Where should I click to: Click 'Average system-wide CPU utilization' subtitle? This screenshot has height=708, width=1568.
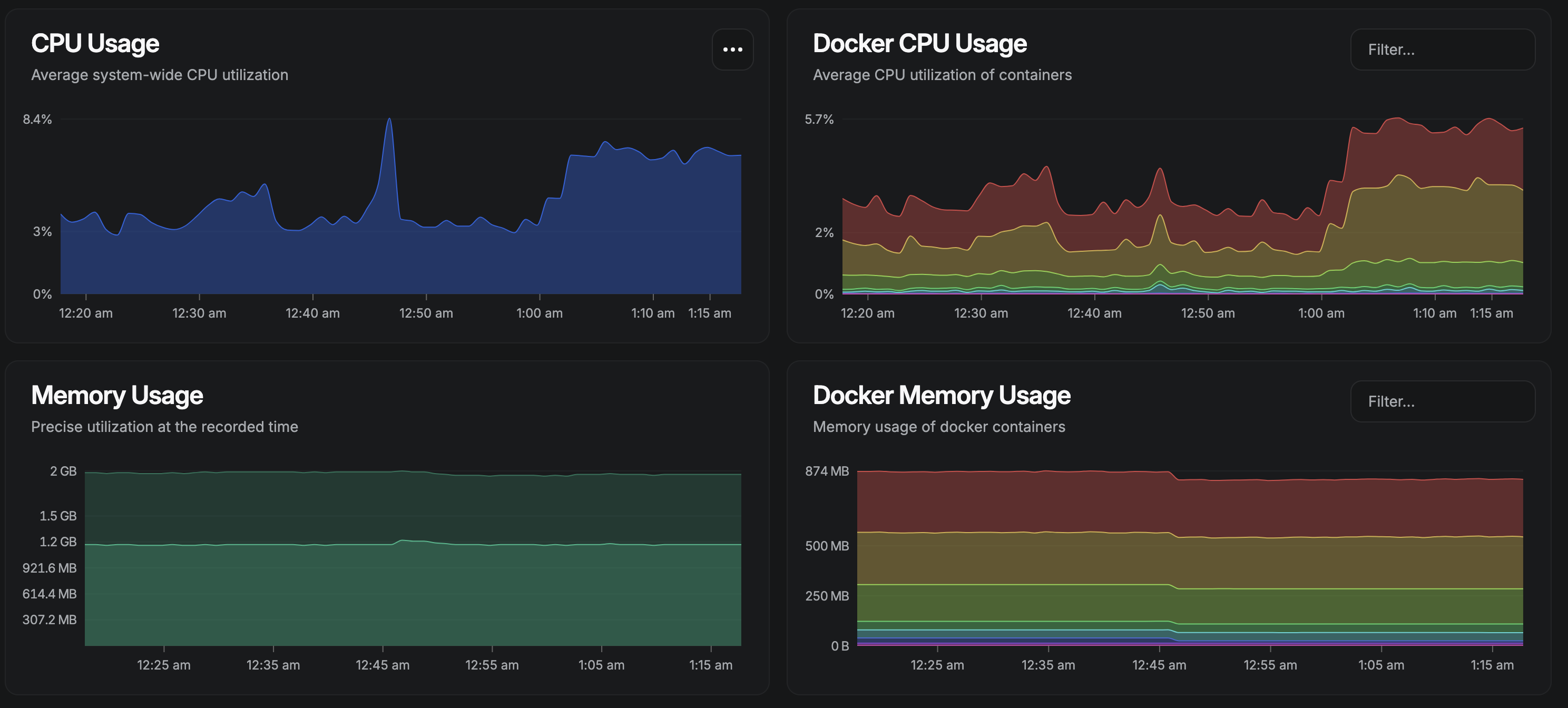tap(160, 75)
